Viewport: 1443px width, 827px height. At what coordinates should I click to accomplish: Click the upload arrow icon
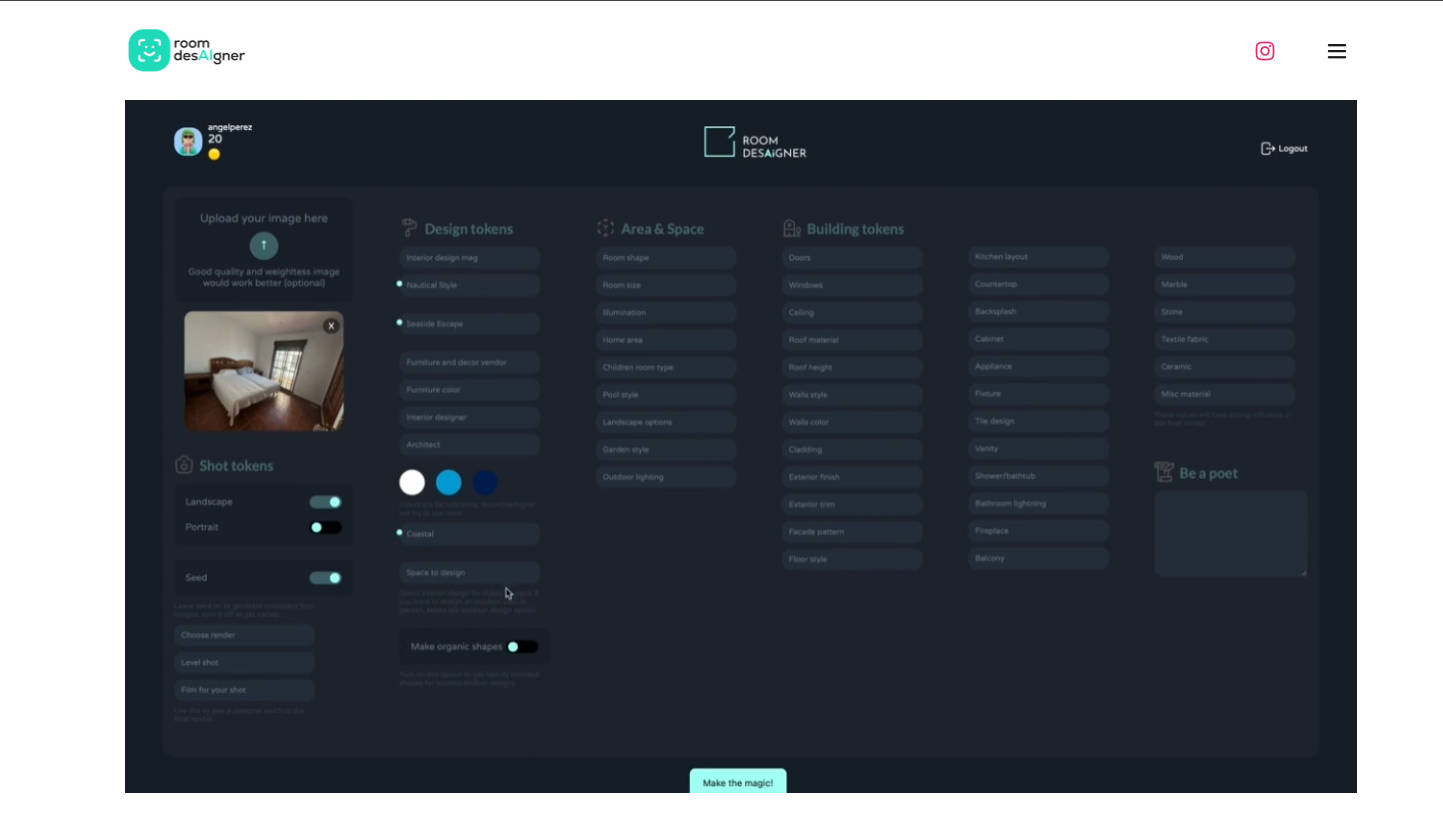264,245
